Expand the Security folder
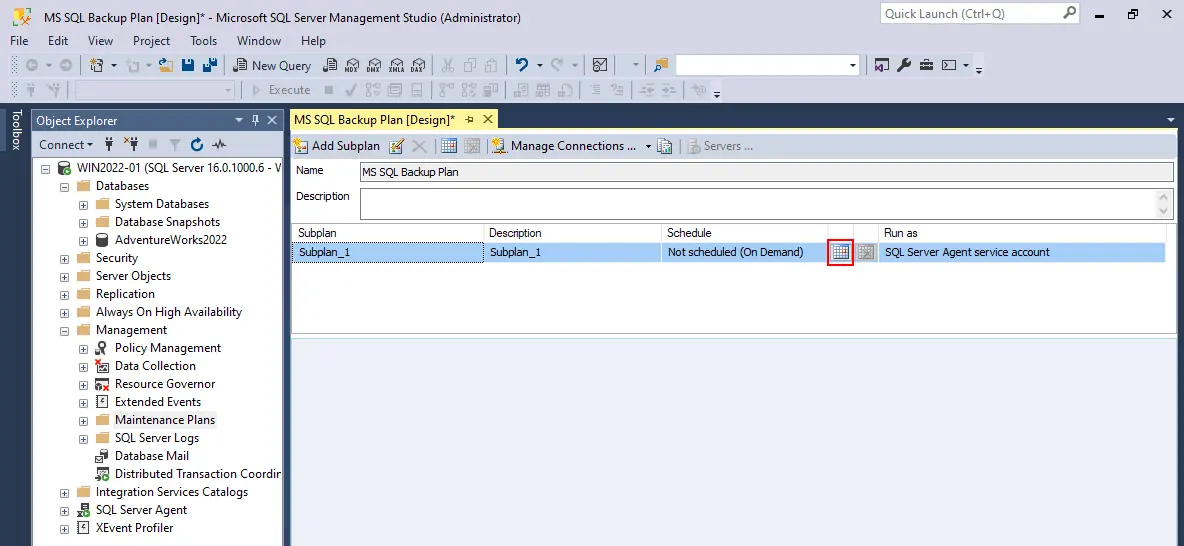Viewport: 1184px width, 546px height. 65,258
